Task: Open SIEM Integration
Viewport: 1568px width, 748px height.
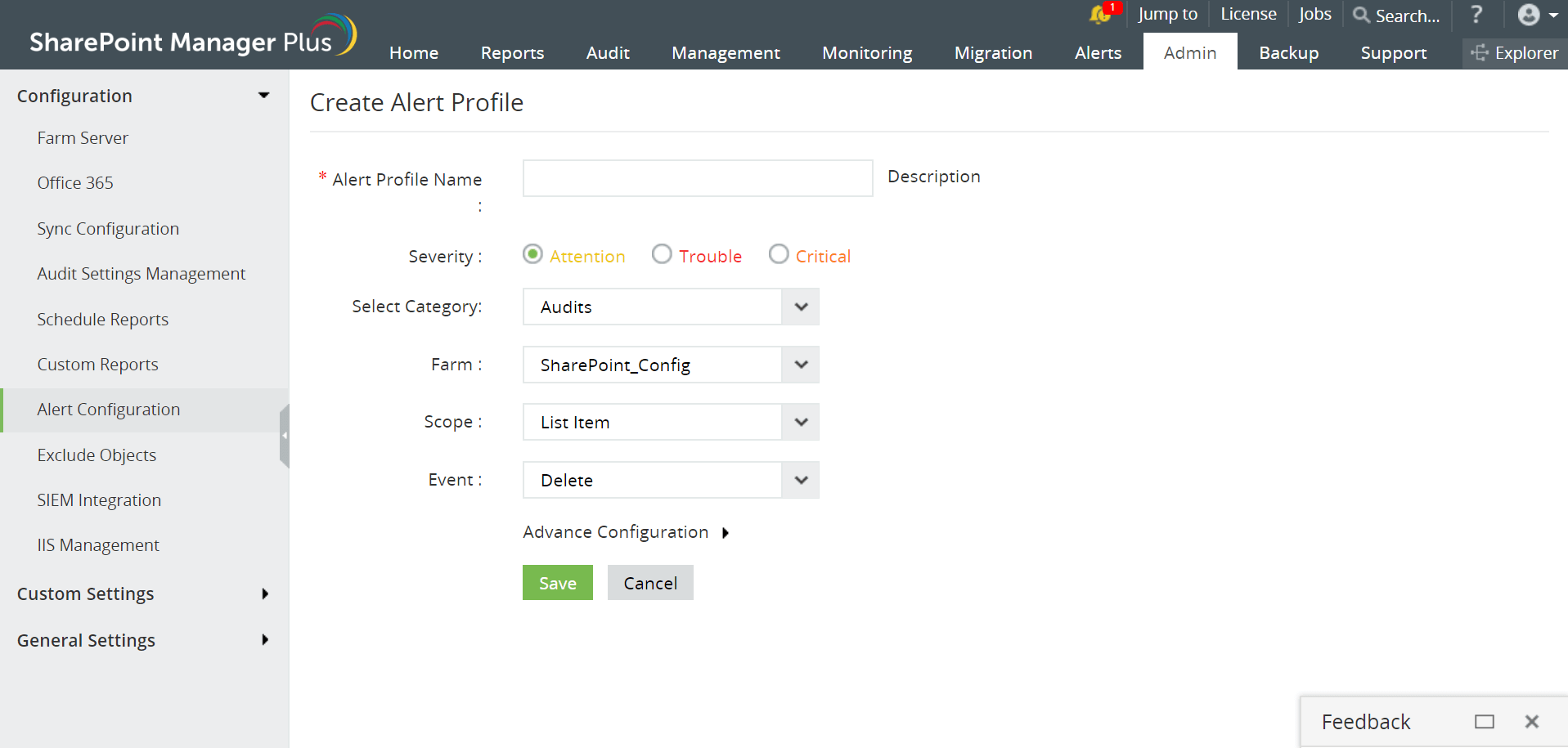Action: point(99,500)
